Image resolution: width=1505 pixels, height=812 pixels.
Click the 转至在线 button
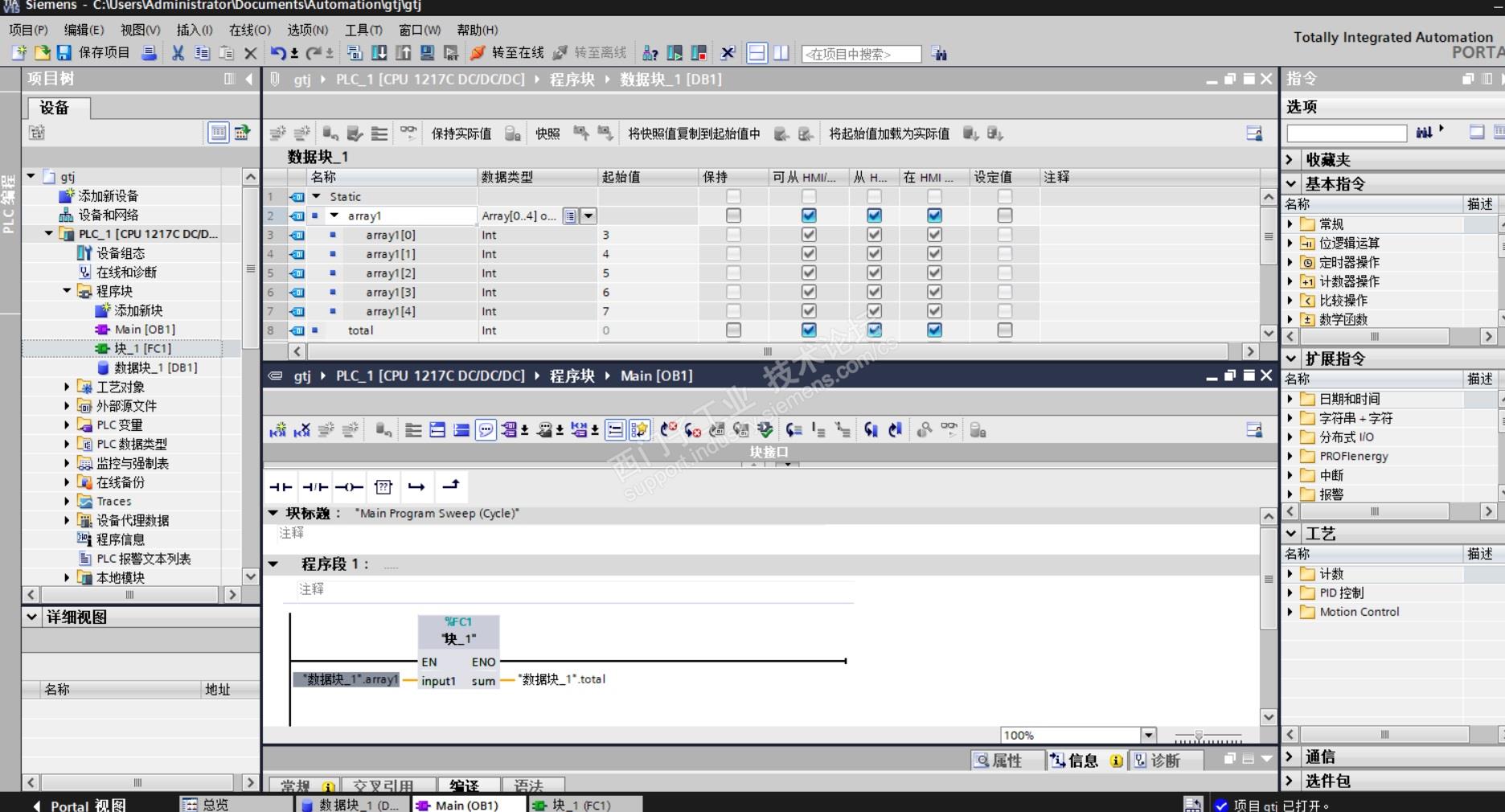click(507, 53)
